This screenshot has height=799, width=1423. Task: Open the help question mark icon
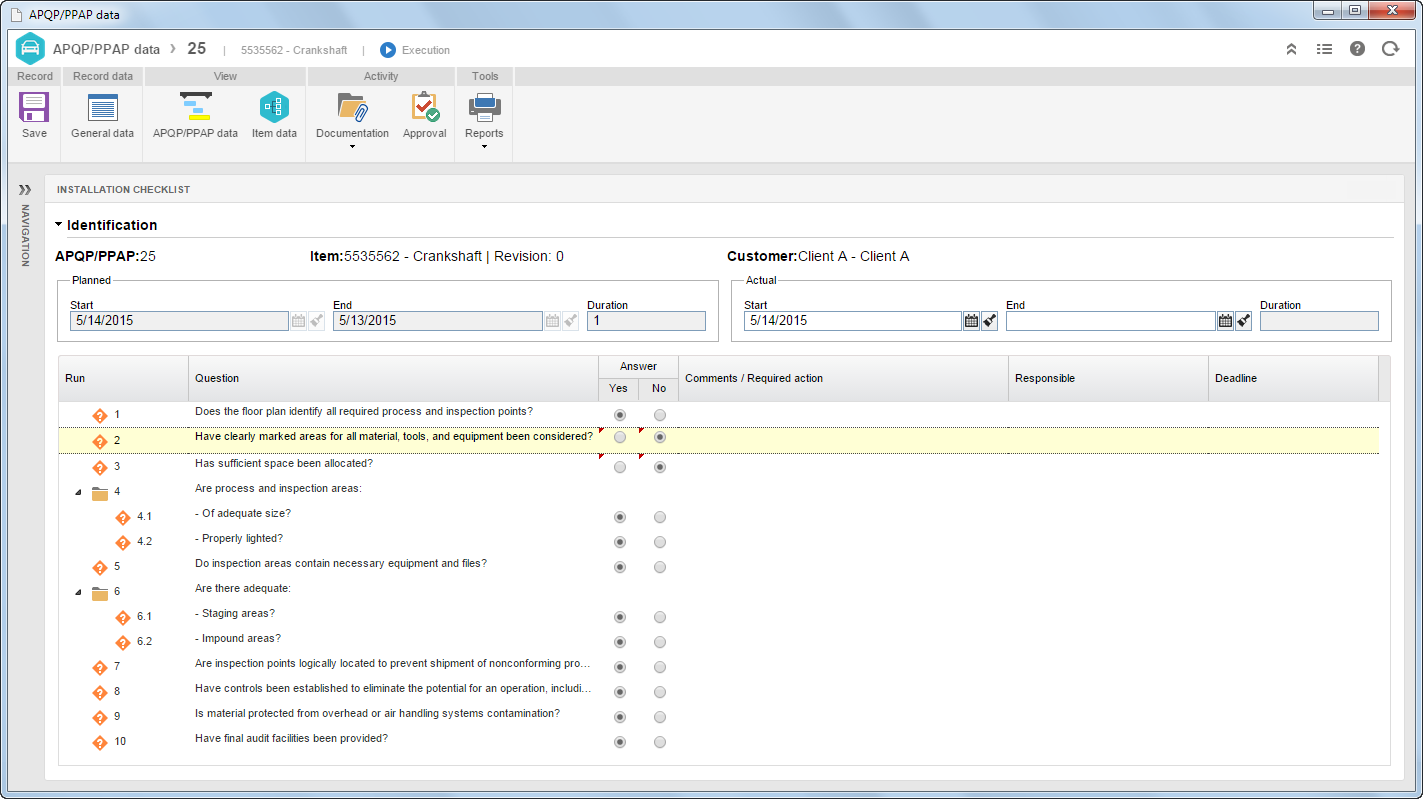1357,49
